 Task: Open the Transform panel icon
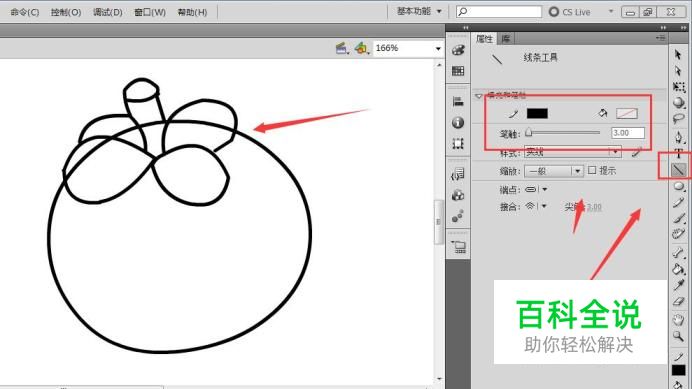[458, 144]
